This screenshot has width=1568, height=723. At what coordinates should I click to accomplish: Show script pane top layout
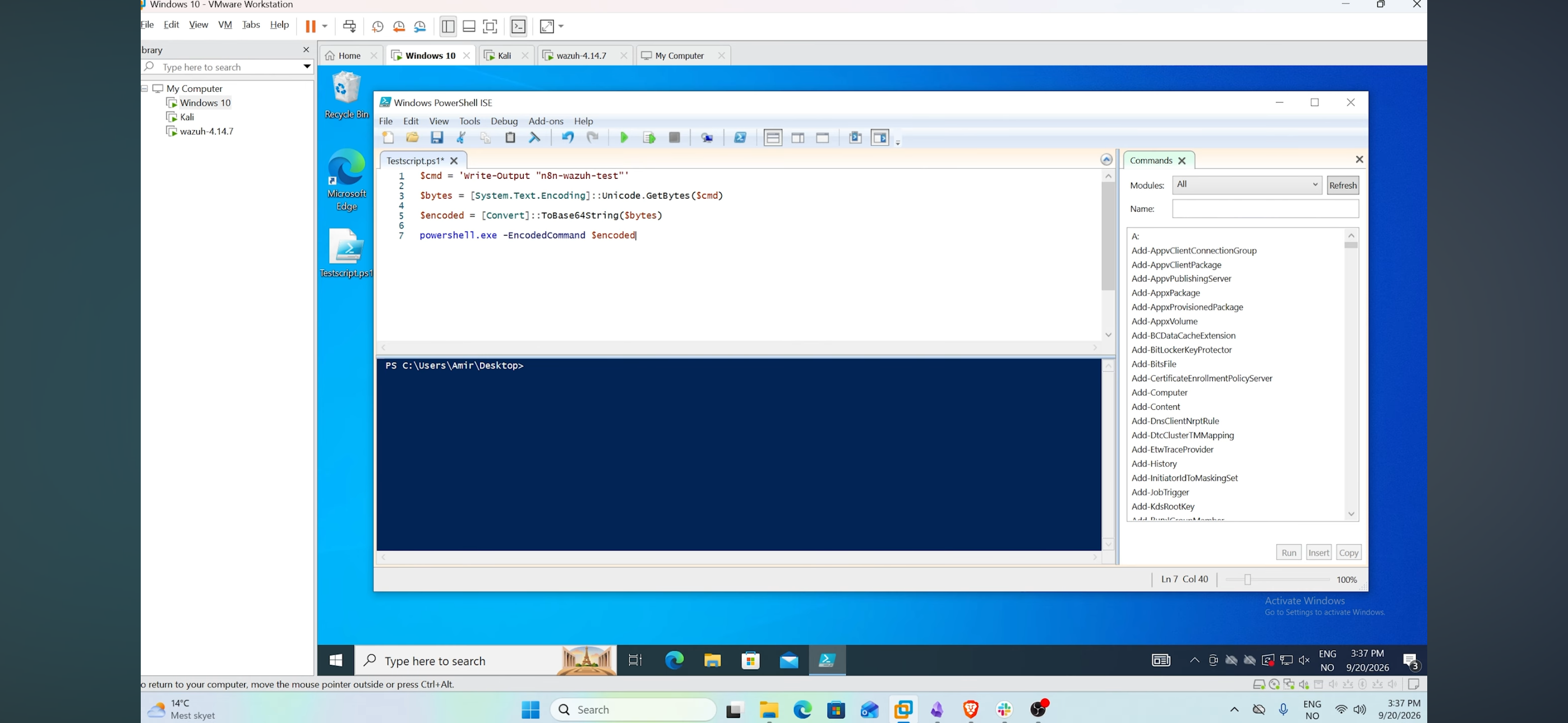pos(773,137)
